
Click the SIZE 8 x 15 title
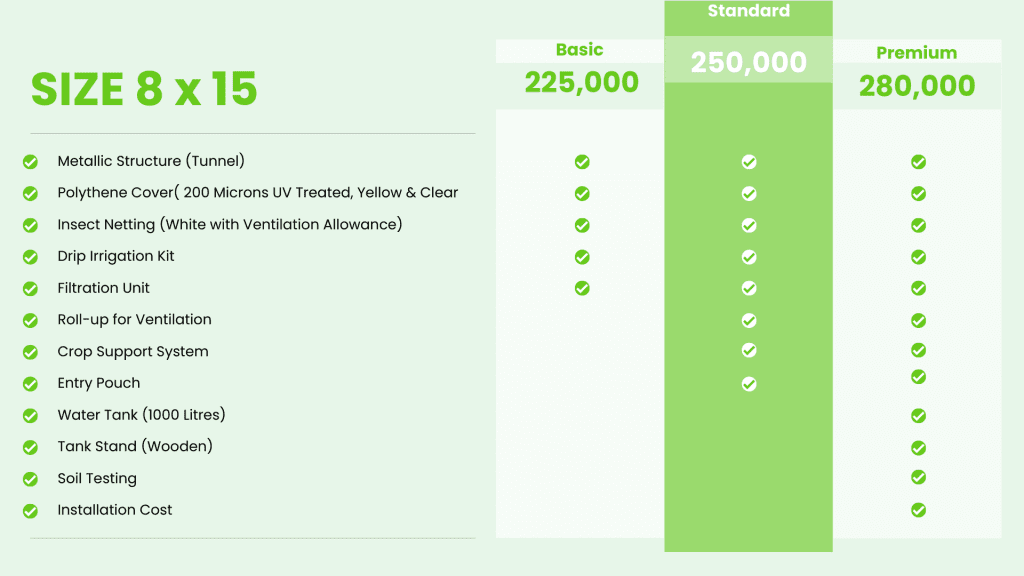[144, 89]
